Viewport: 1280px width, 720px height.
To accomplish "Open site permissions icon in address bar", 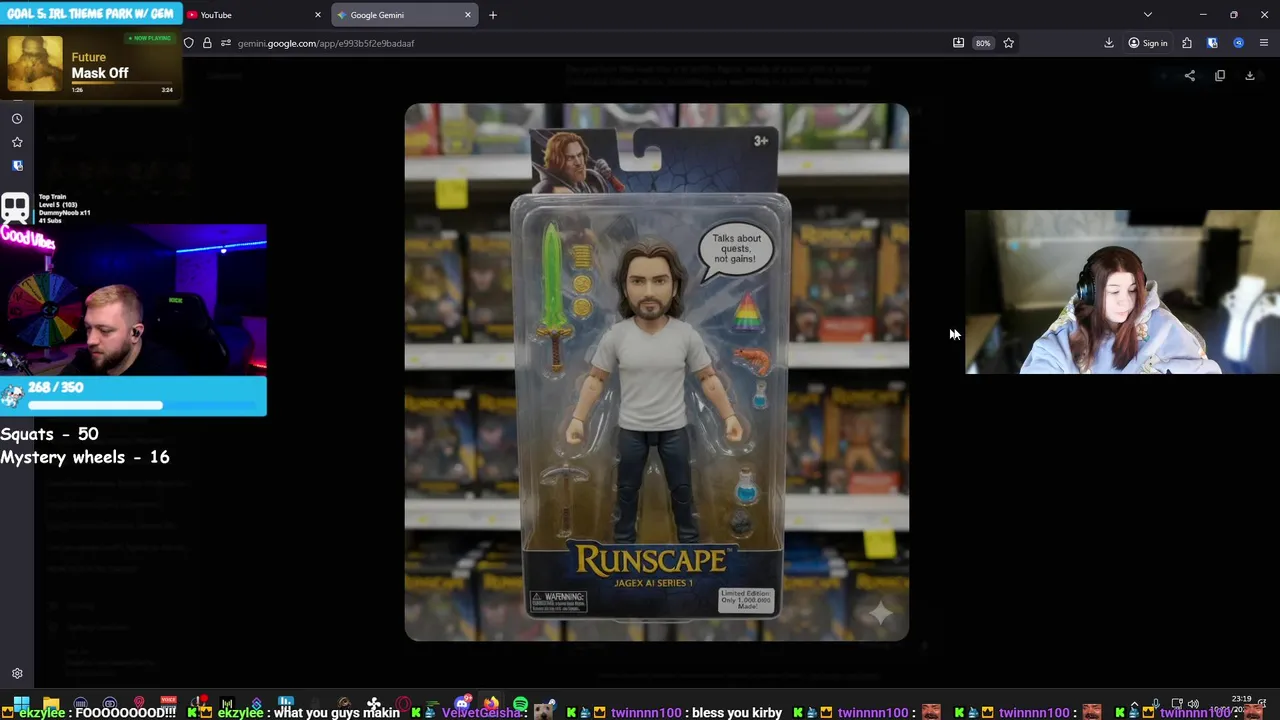I will [226, 43].
